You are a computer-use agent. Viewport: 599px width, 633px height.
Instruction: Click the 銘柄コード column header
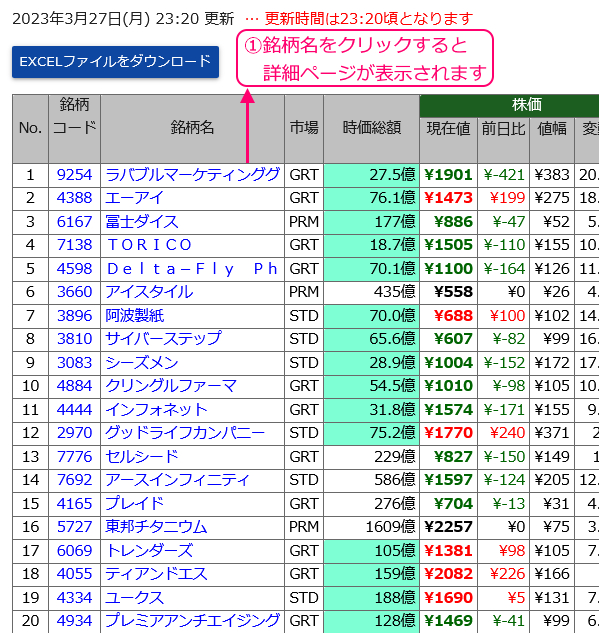tap(75, 128)
